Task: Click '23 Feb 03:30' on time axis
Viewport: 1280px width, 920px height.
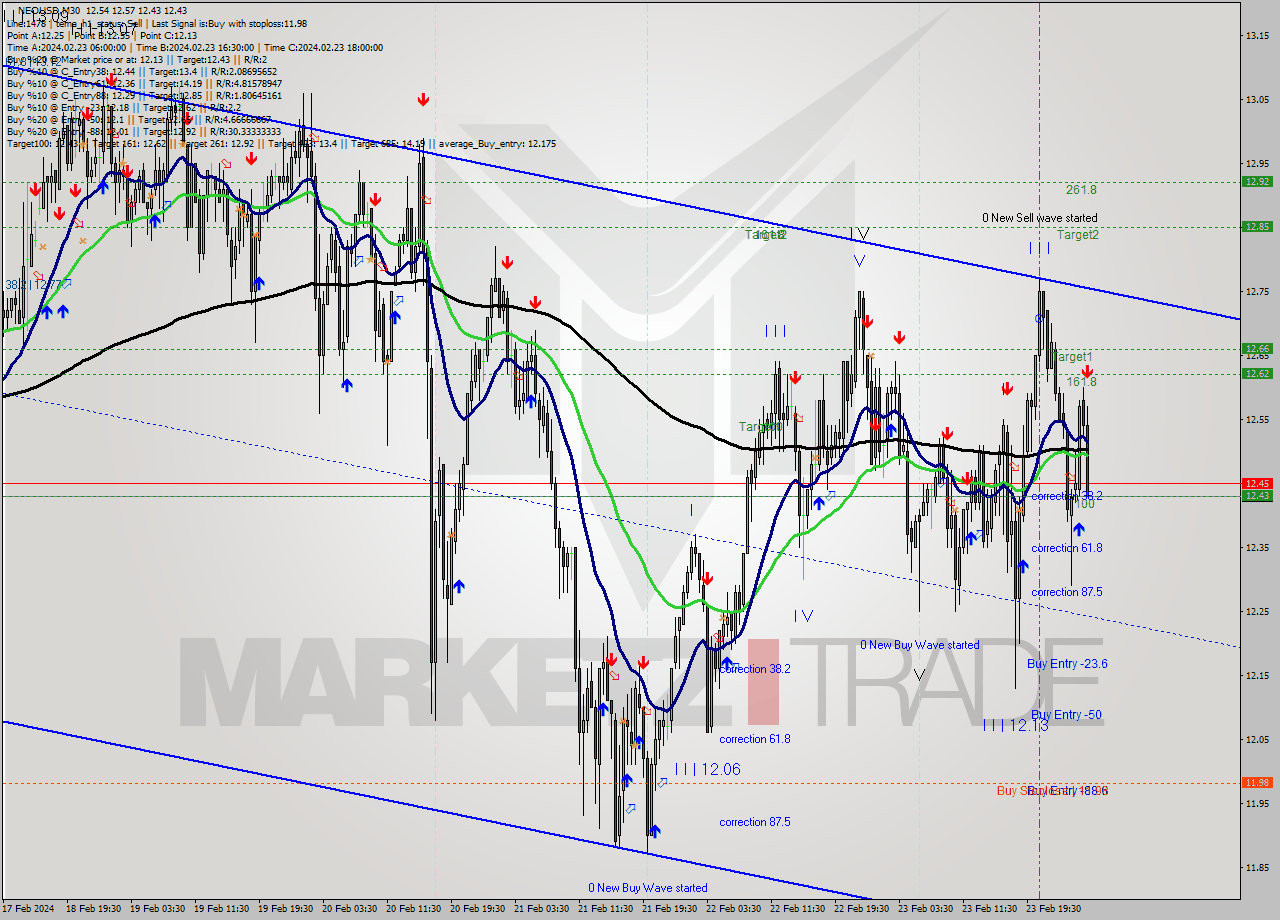Action: point(926,909)
